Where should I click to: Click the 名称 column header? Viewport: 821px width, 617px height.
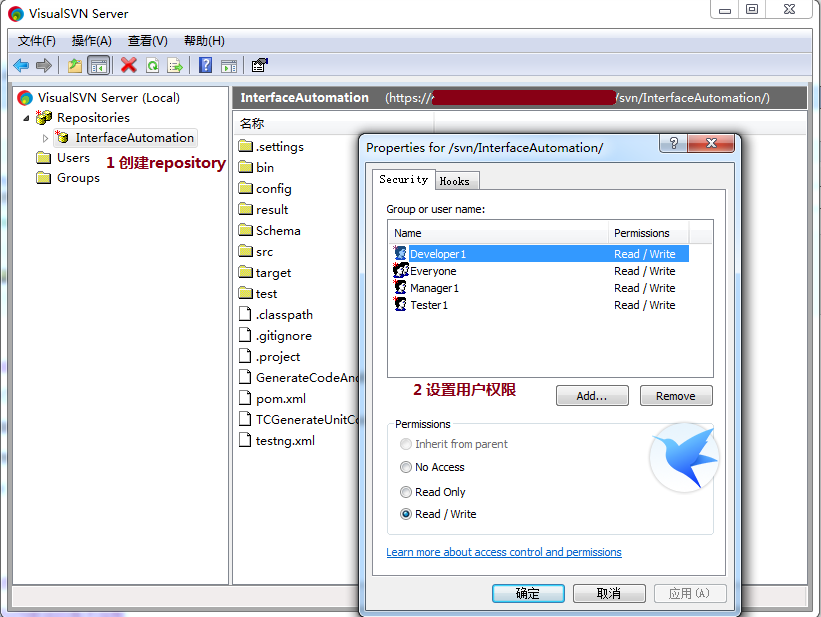[334, 124]
